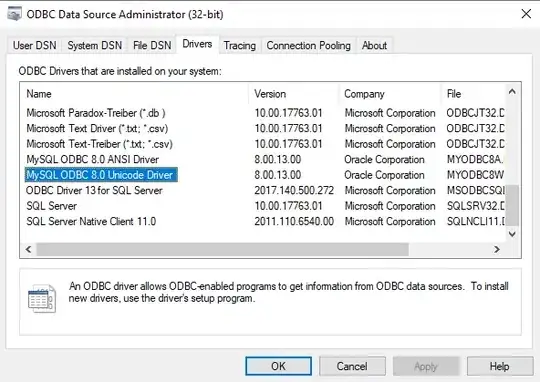Viewport: 540px width, 382px height.
Task: Switch to Connection Pooling tab
Action: pos(309,45)
